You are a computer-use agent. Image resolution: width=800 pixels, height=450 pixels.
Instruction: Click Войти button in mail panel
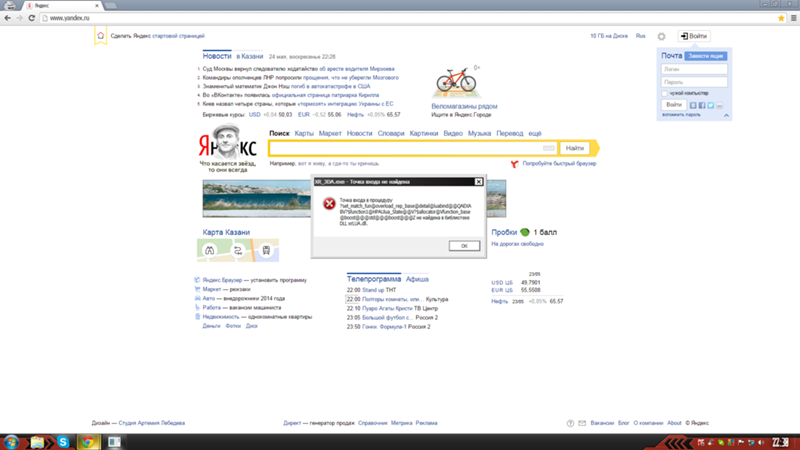673,105
